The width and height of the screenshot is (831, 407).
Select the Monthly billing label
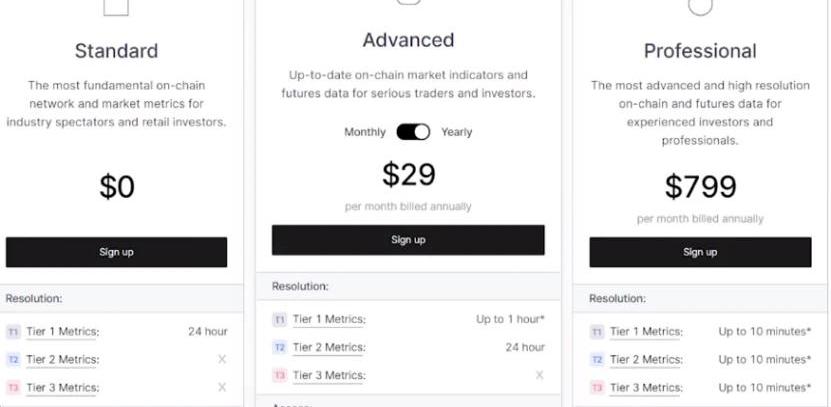point(365,132)
